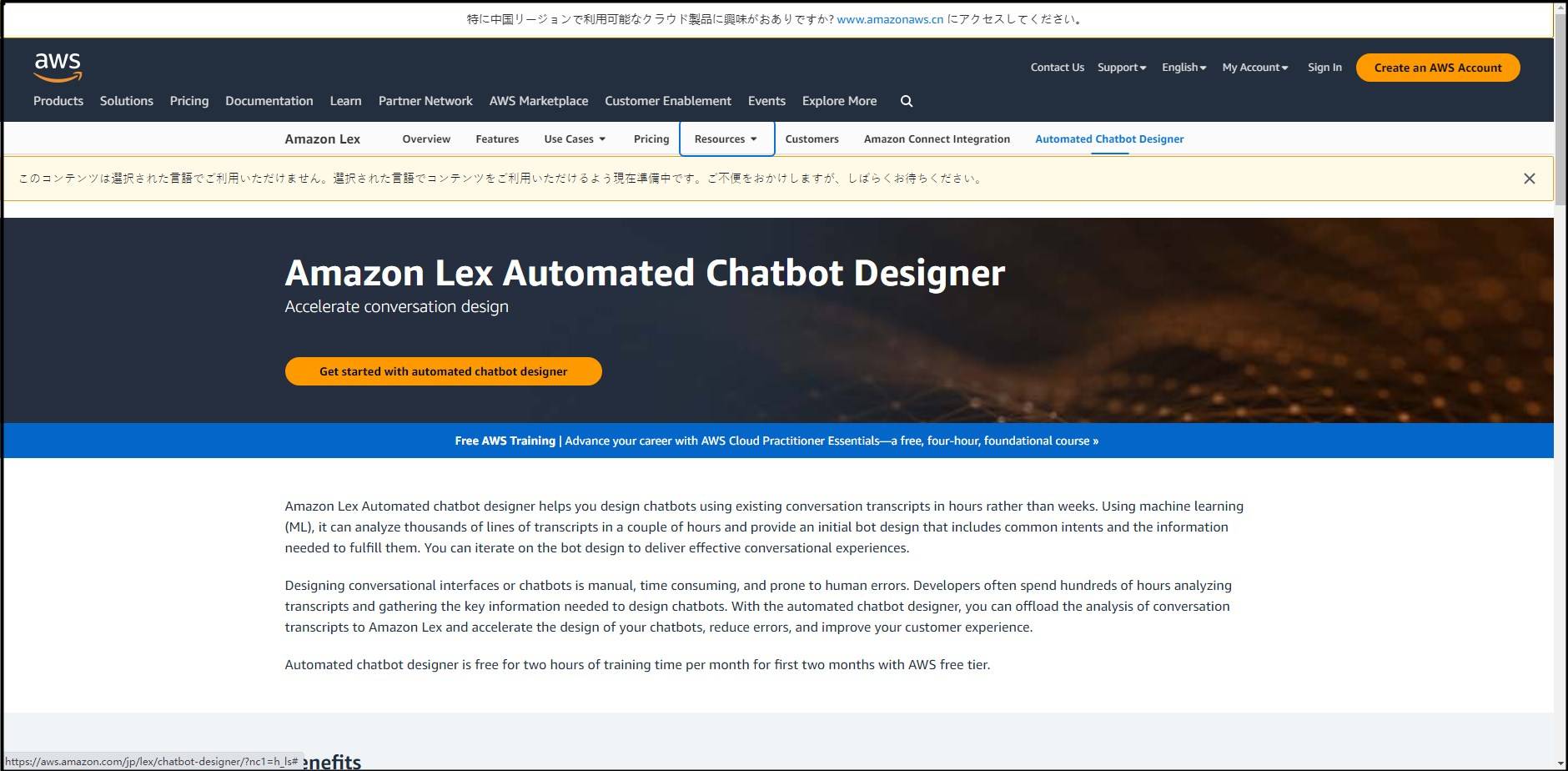Click Create an AWS Account button
This screenshot has height=771, width=1568.
click(x=1438, y=68)
